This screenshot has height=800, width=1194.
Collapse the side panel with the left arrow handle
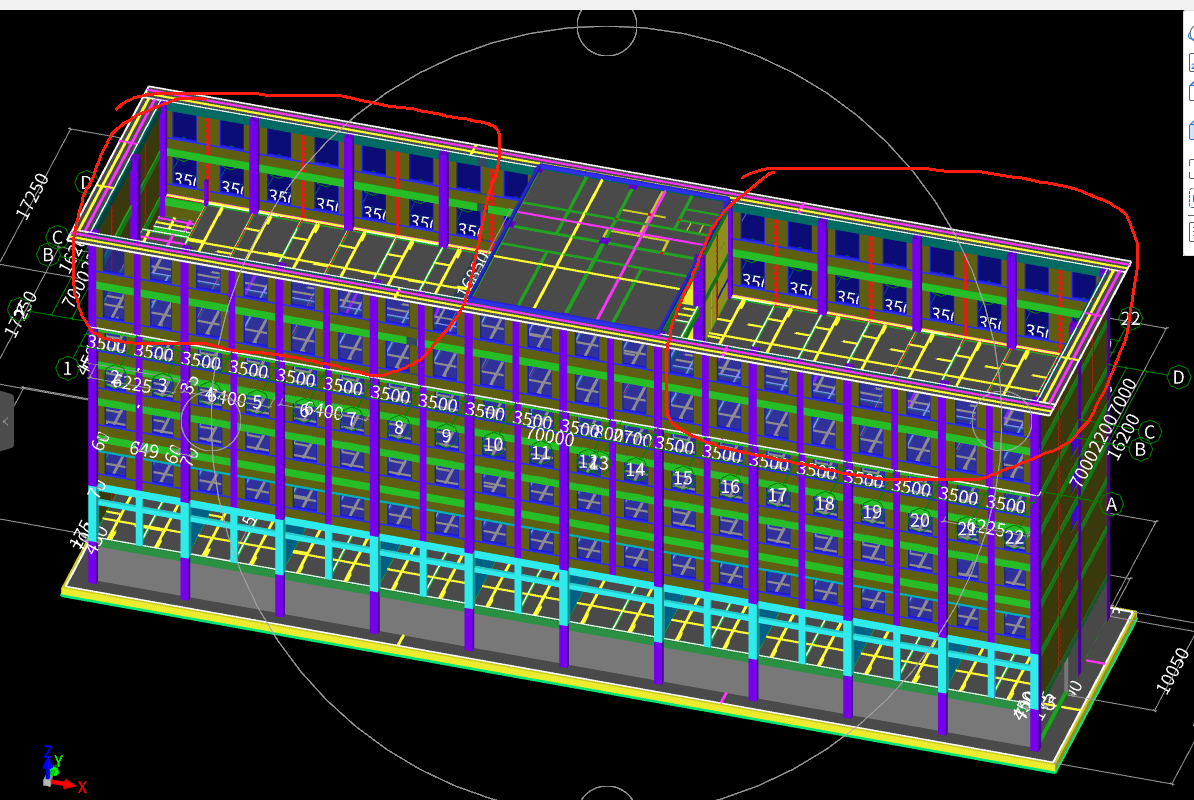[6, 421]
